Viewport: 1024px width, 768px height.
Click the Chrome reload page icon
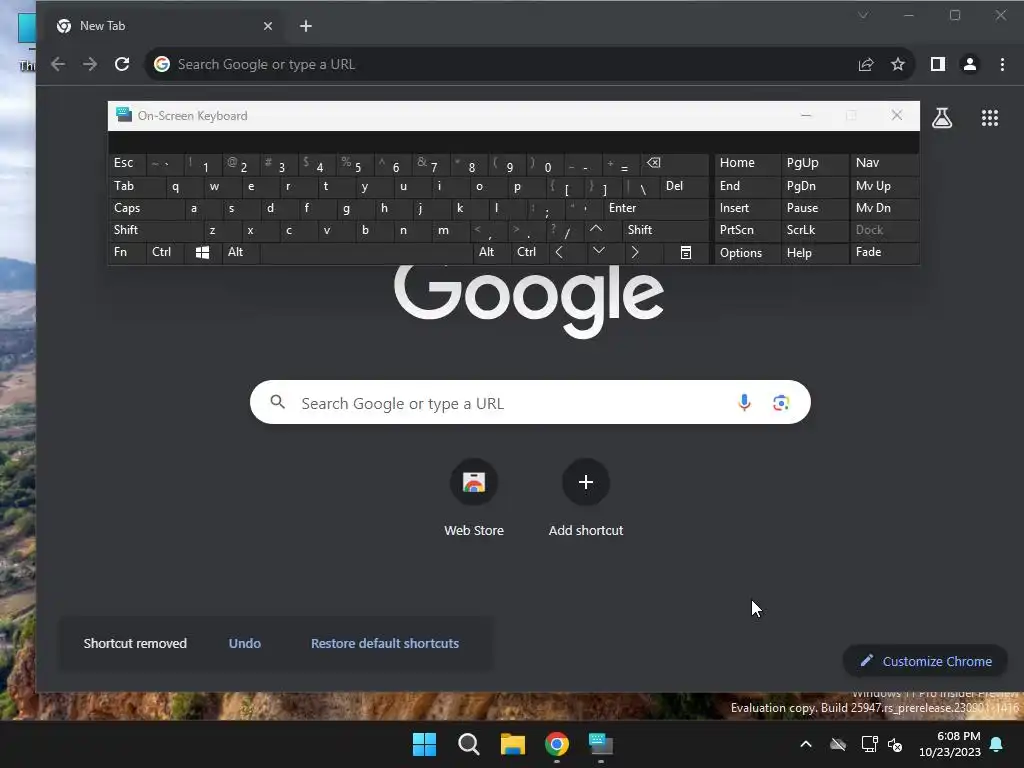coord(122,64)
